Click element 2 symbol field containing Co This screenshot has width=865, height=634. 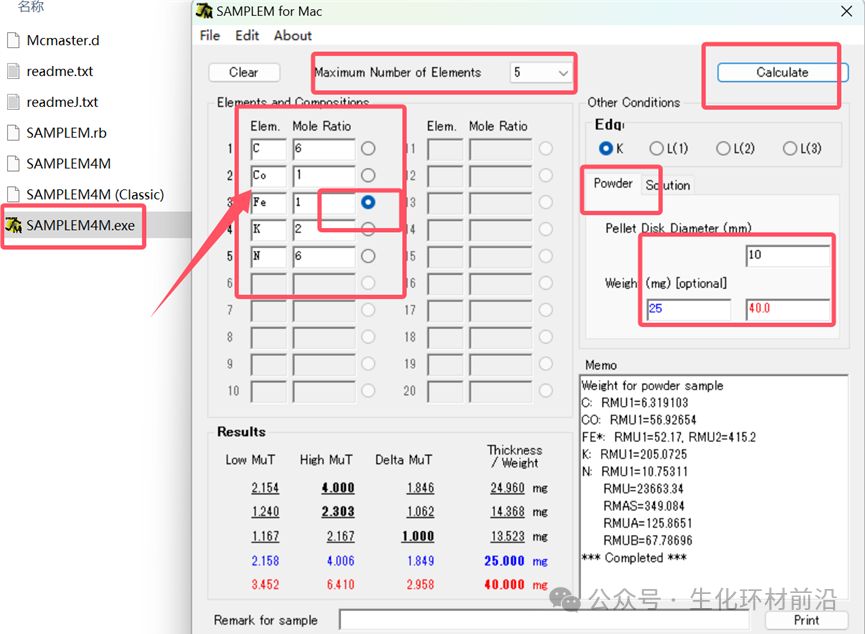pos(268,176)
